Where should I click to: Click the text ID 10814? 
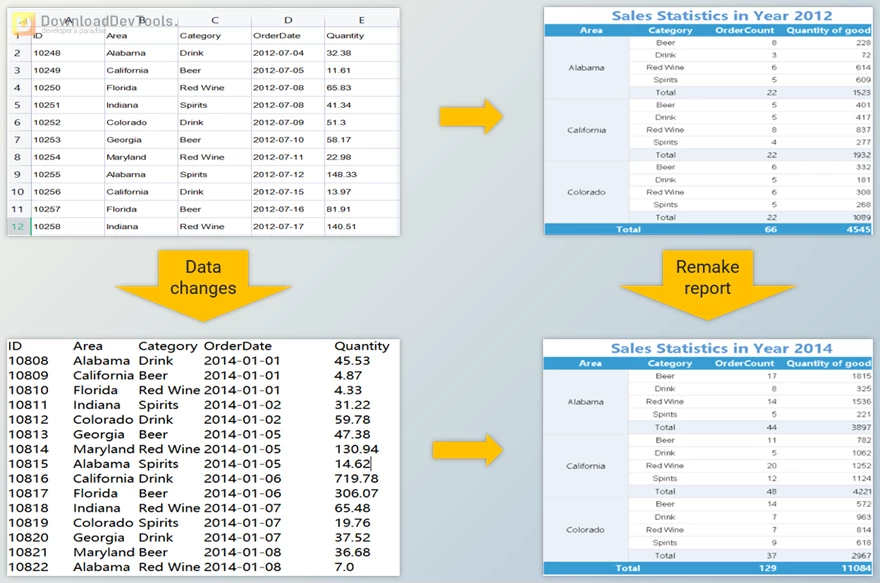pyautogui.click(x=28, y=449)
